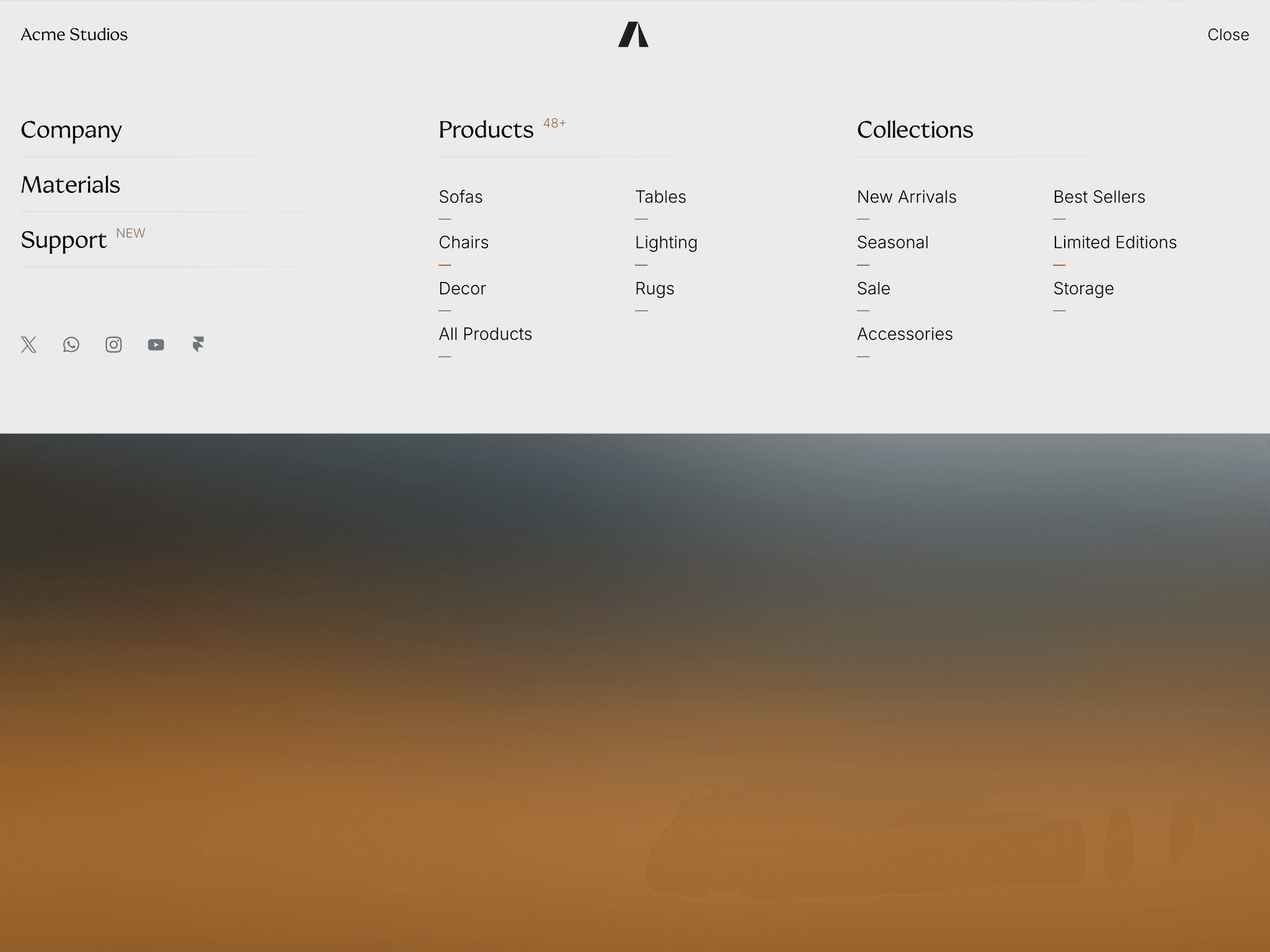Go to Tables products
The width and height of the screenshot is (1270, 952).
point(660,197)
